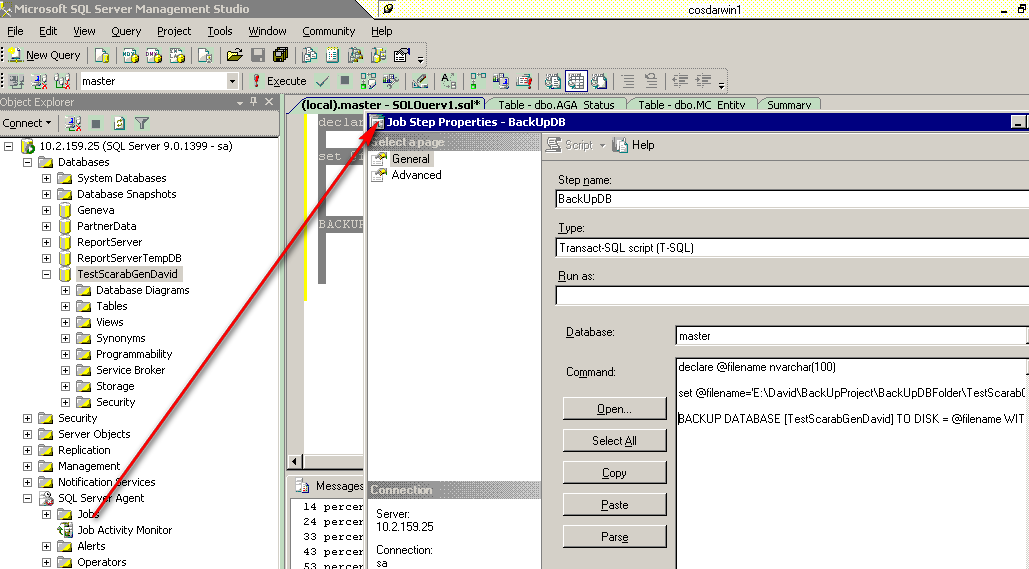
Task: Switch to Table - dbo.AGA_Status tab
Action: coord(556,105)
